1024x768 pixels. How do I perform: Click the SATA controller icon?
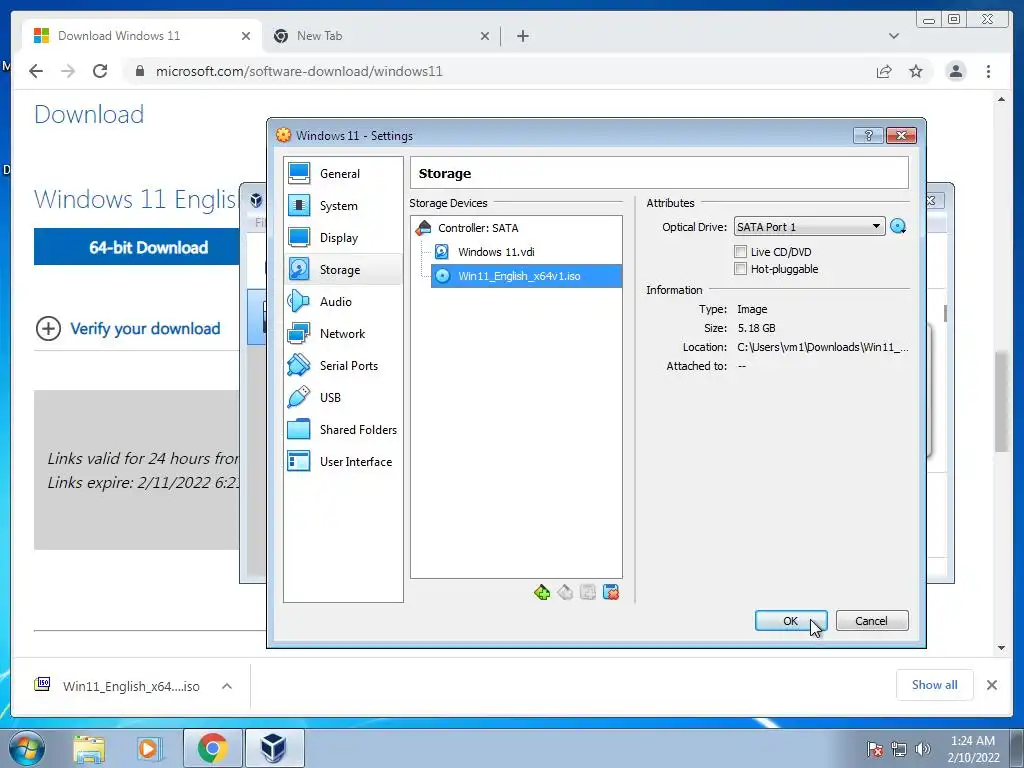pyautogui.click(x=424, y=228)
